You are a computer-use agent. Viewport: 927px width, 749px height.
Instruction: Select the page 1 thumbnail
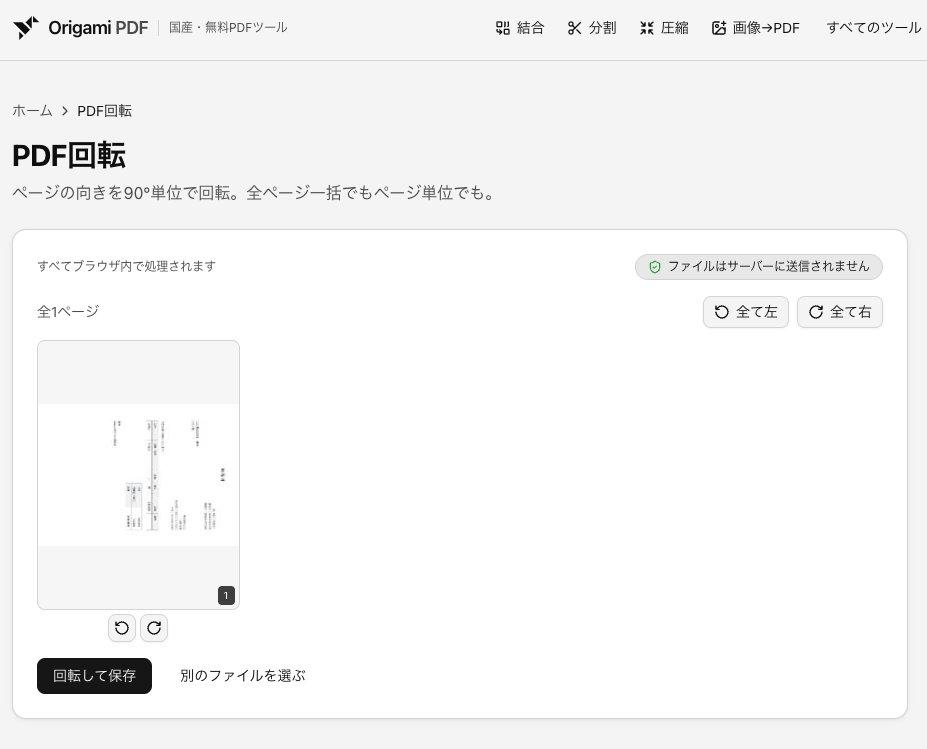(138, 475)
